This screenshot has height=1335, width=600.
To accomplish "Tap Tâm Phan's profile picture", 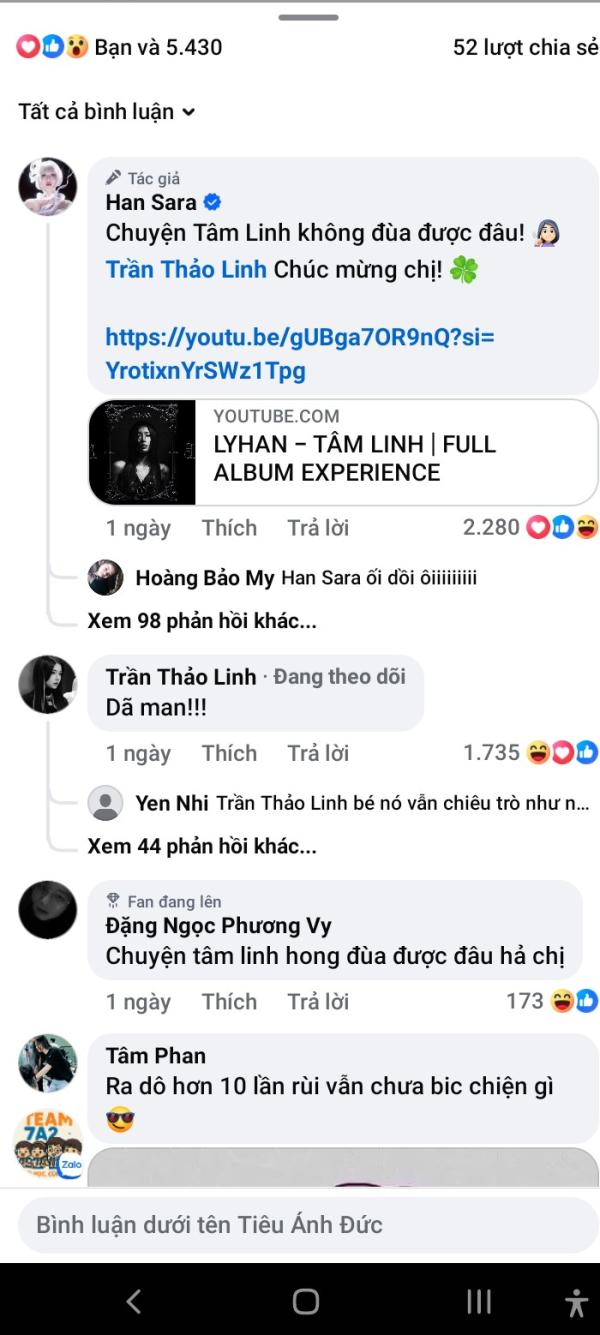I will tap(47, 1063).
